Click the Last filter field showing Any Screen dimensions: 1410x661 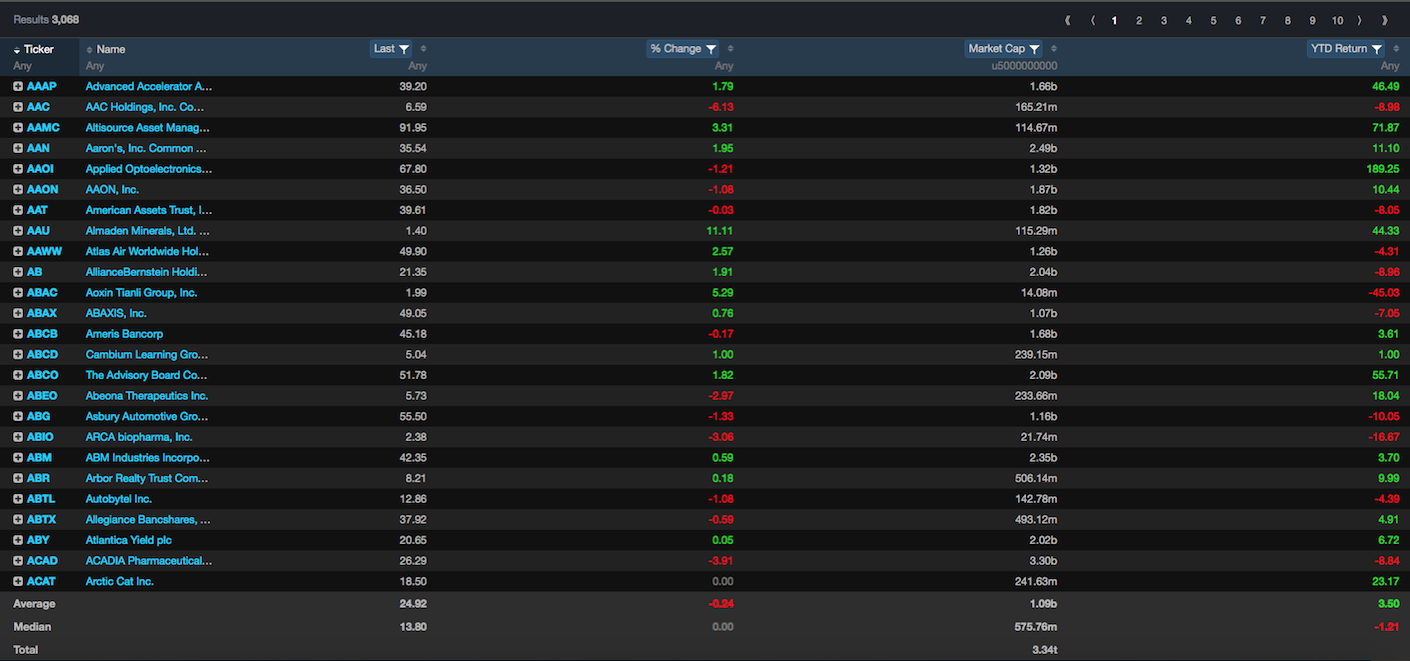[x=418, y=66]
